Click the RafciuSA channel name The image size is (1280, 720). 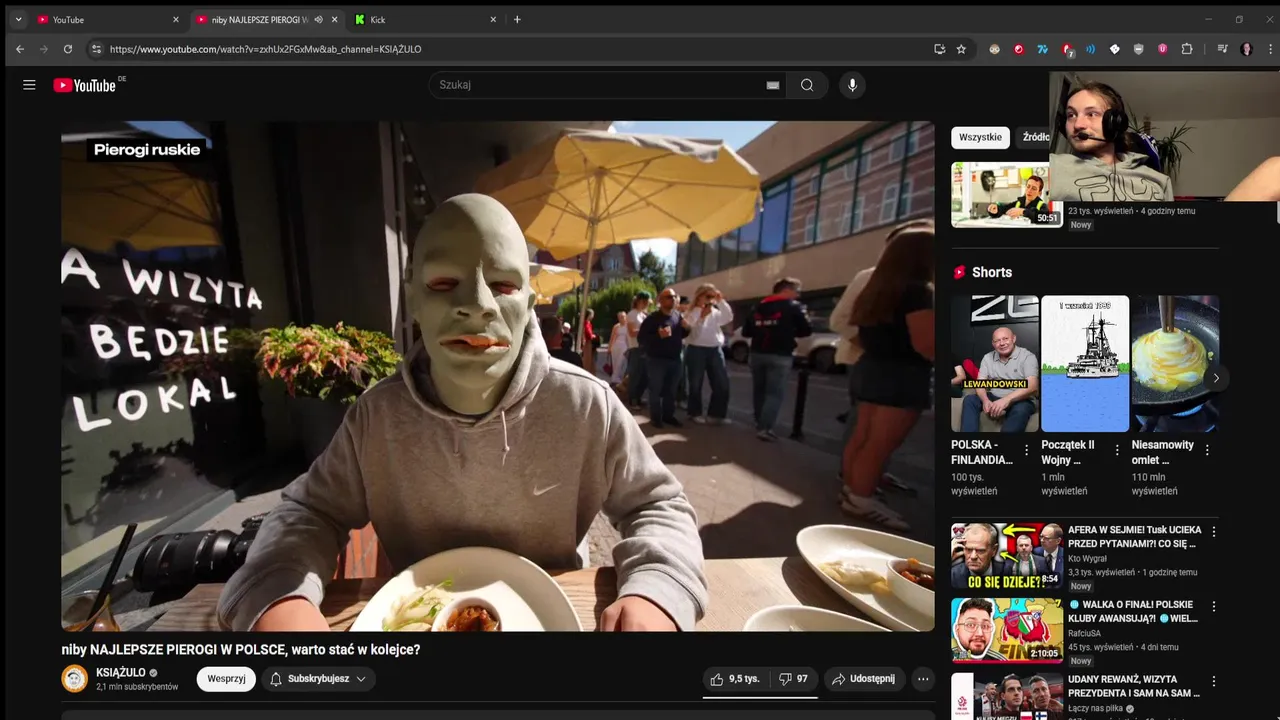point(1084,633)
